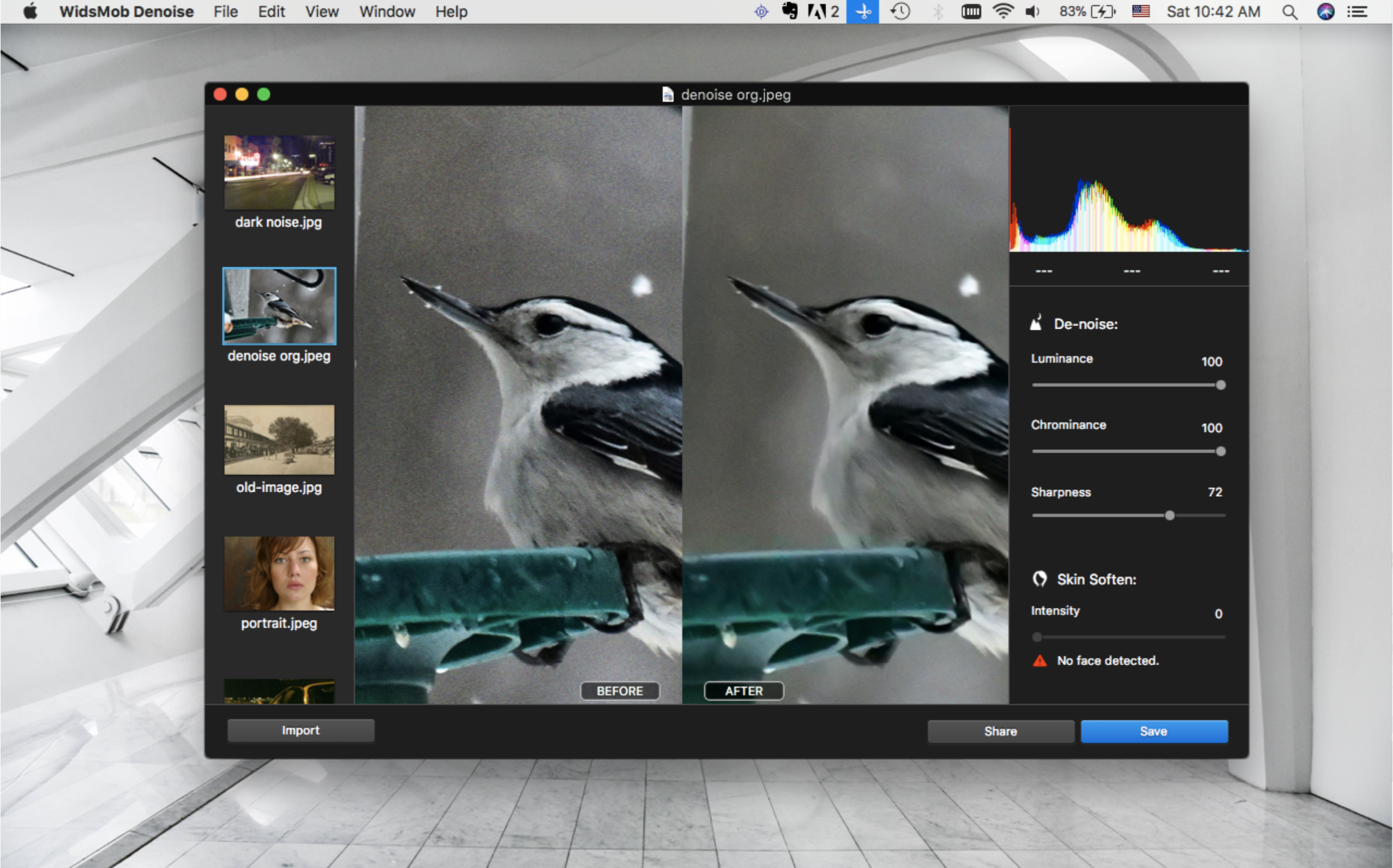Open Spotlight search in menu bar
Viewport: 1393px width, 868px height.
(1290, 12)
